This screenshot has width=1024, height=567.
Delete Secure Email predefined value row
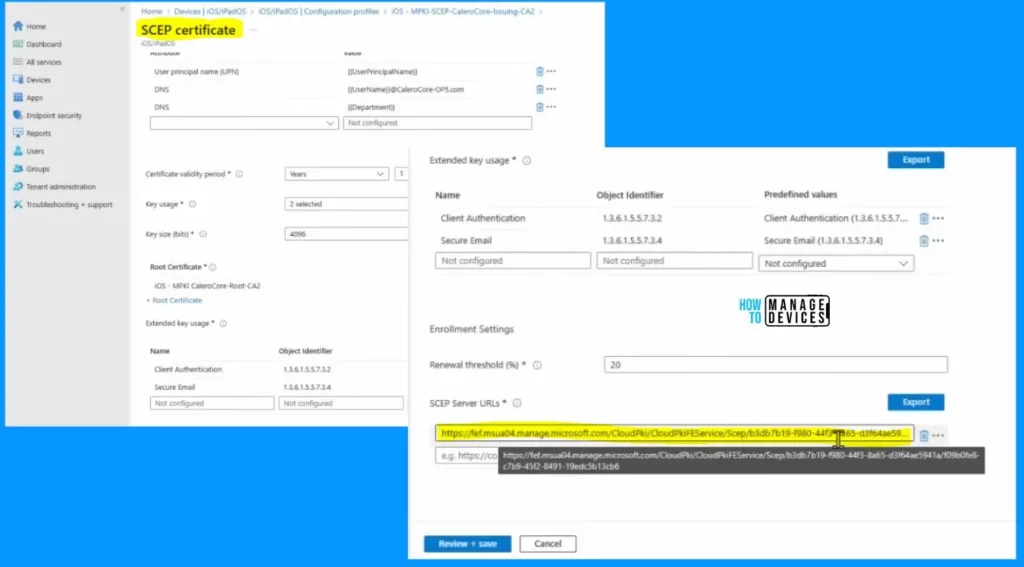[x=923, y=241]
